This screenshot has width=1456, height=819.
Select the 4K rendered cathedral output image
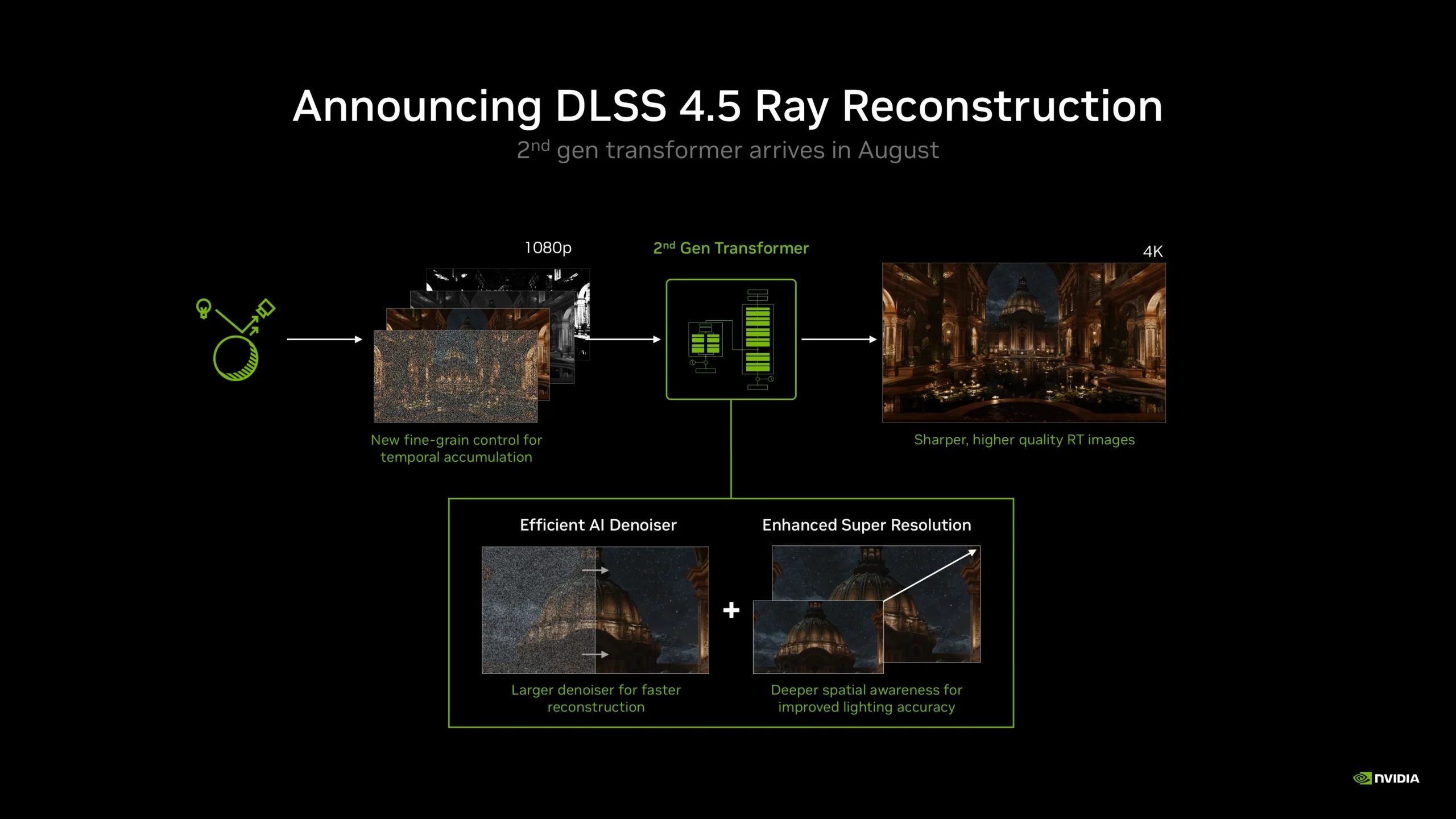click(1024, 342)
